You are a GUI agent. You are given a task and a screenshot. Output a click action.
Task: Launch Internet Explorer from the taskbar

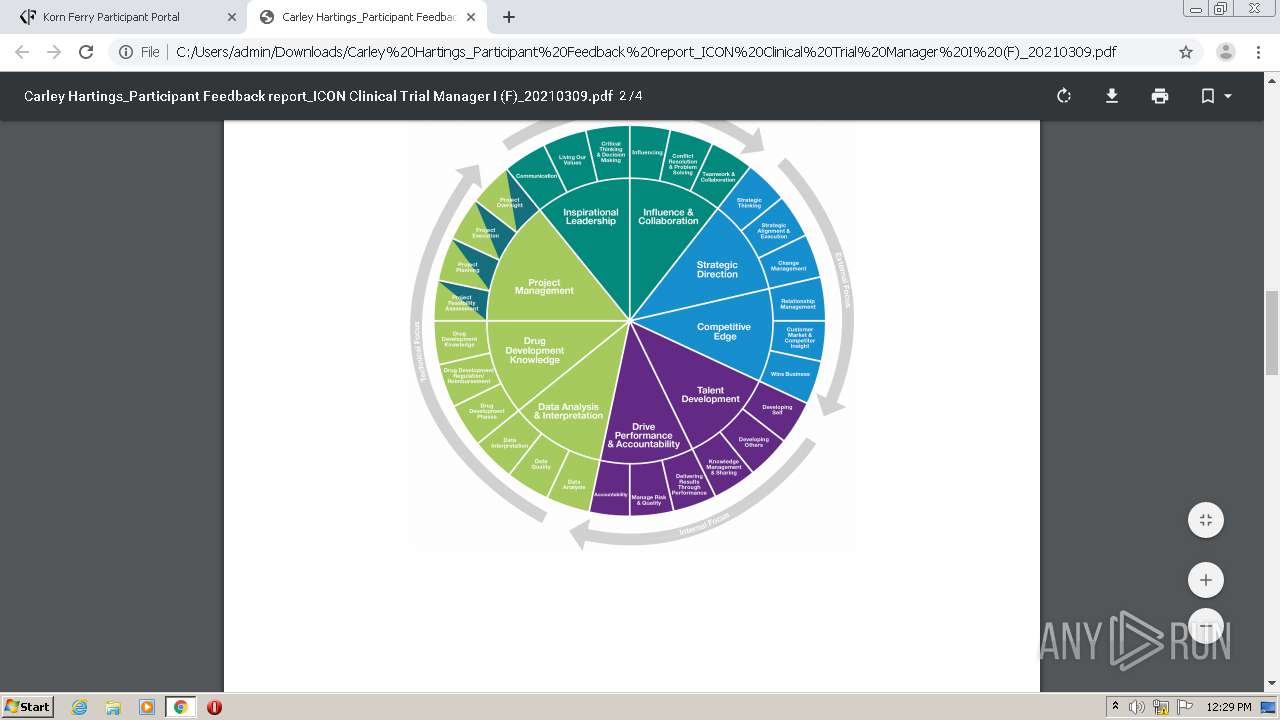[80, 707]
